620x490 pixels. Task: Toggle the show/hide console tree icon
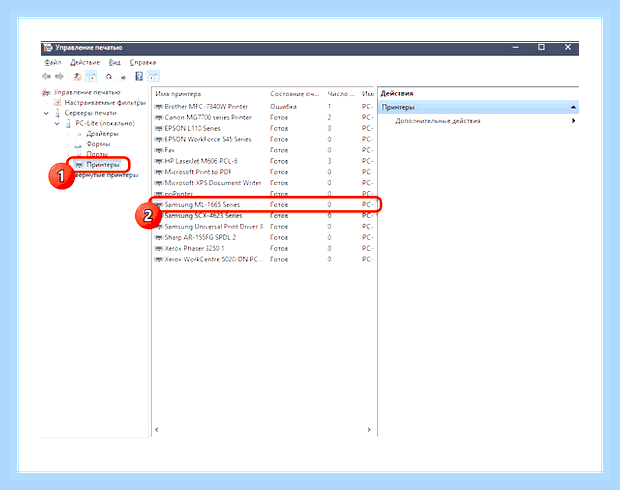pos(91,76)
